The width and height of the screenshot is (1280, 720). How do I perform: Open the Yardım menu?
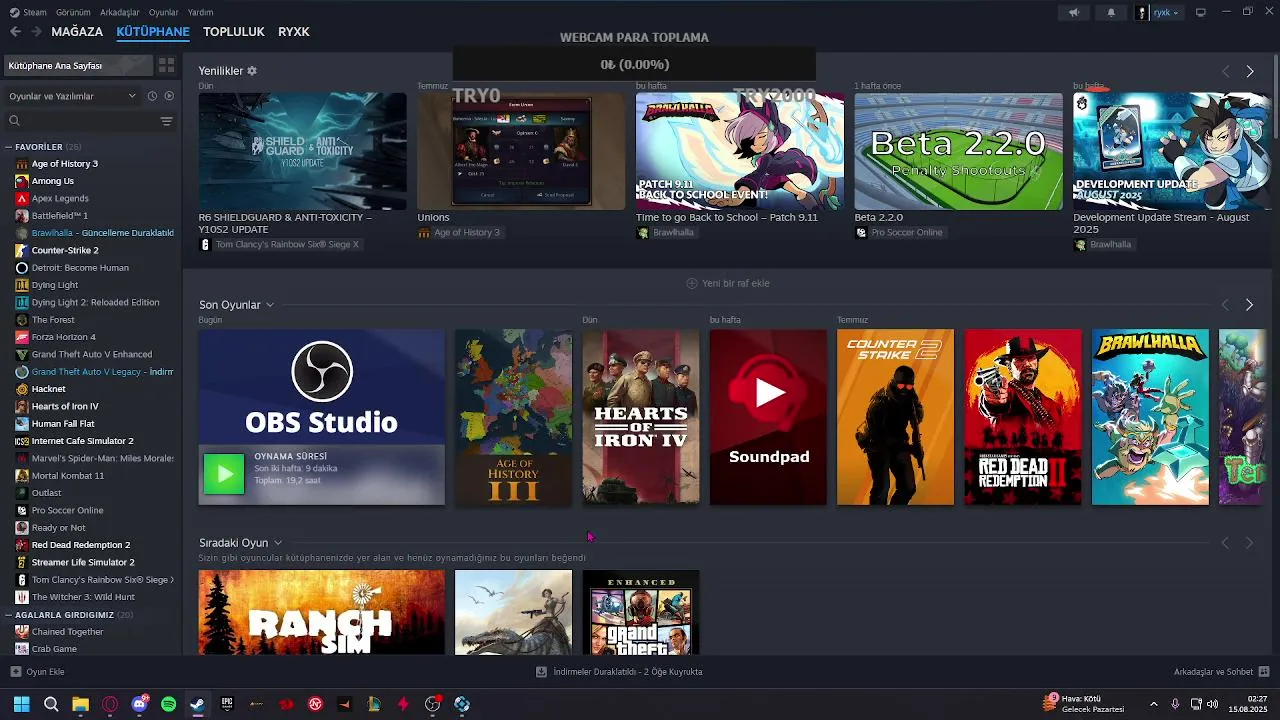coord(200,12)
